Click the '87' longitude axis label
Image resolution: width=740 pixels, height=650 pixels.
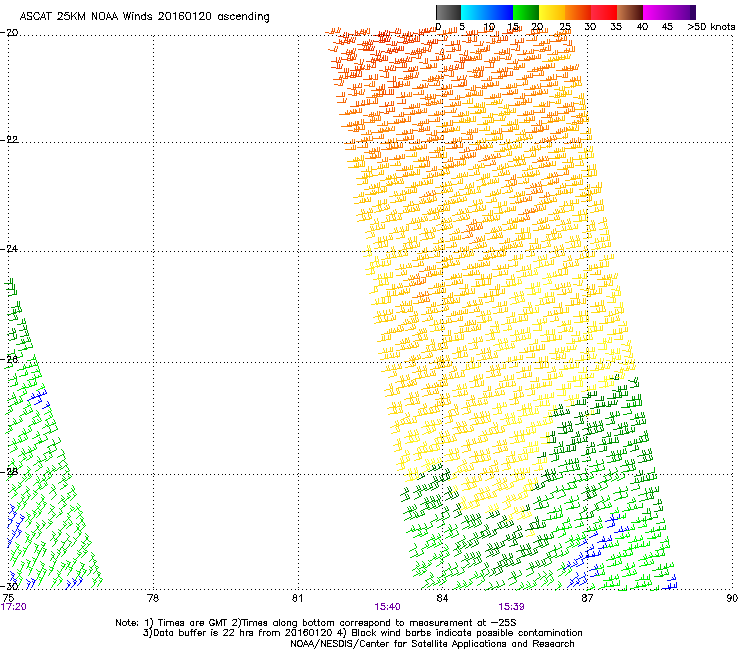(x=587, y=598)
